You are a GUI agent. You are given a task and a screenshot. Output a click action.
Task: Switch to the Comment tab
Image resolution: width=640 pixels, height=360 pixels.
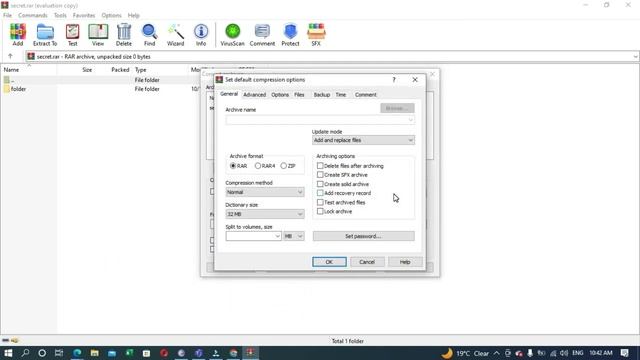366,95
